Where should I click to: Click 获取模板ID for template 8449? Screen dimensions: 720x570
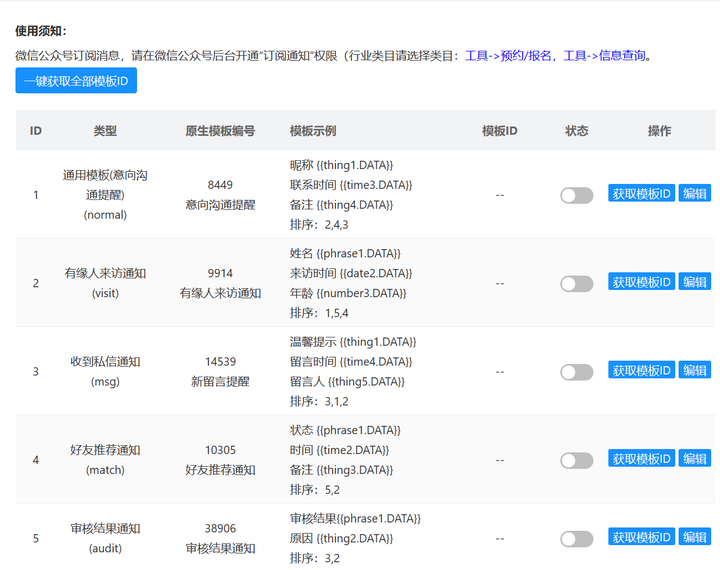pos(641,193)
